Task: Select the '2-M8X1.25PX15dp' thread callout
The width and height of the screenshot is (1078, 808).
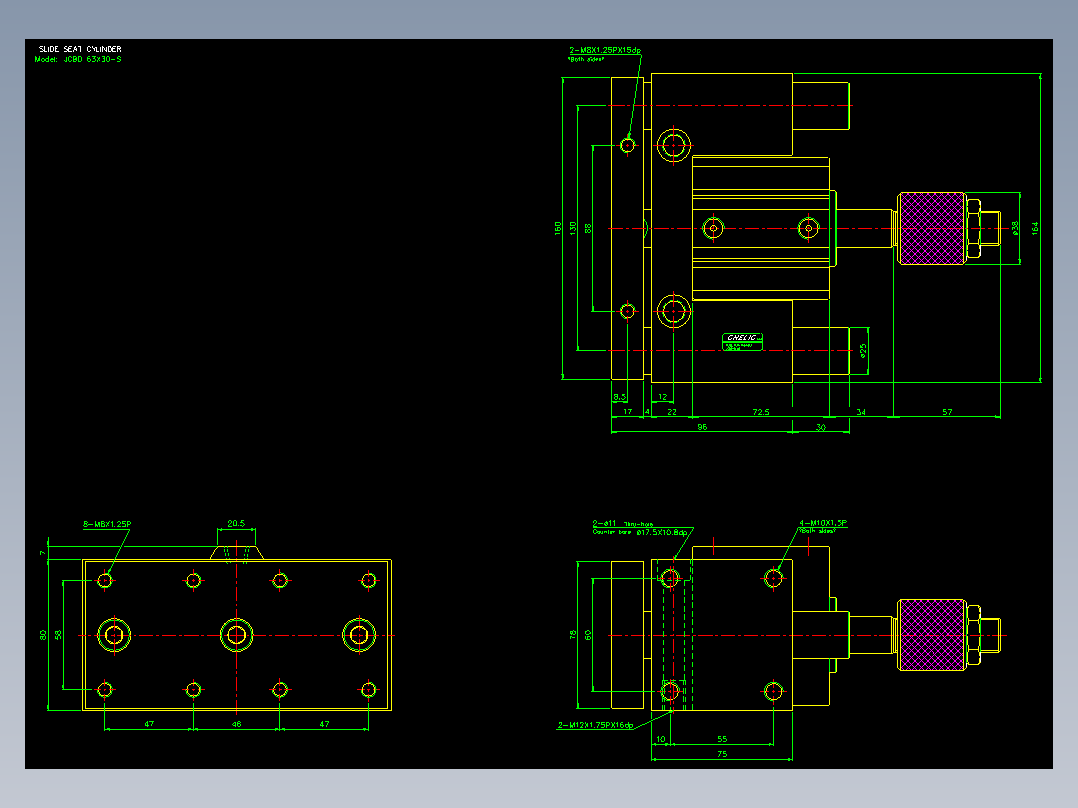Action: click(605, 50)
